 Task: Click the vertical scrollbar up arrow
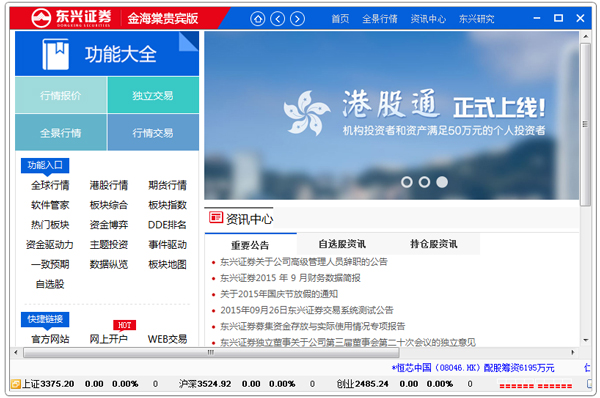click(585, 36)
